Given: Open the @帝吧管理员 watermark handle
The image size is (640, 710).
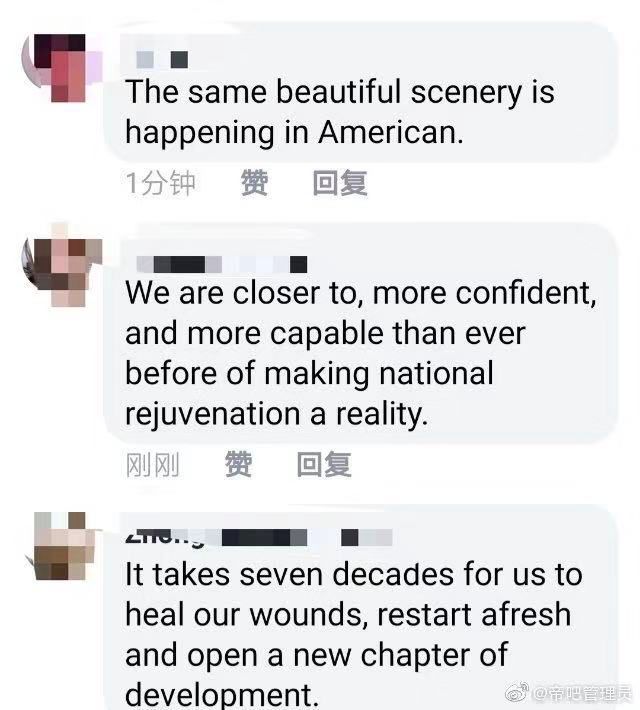Looking at the screenshot, I should tap(582, 692).
